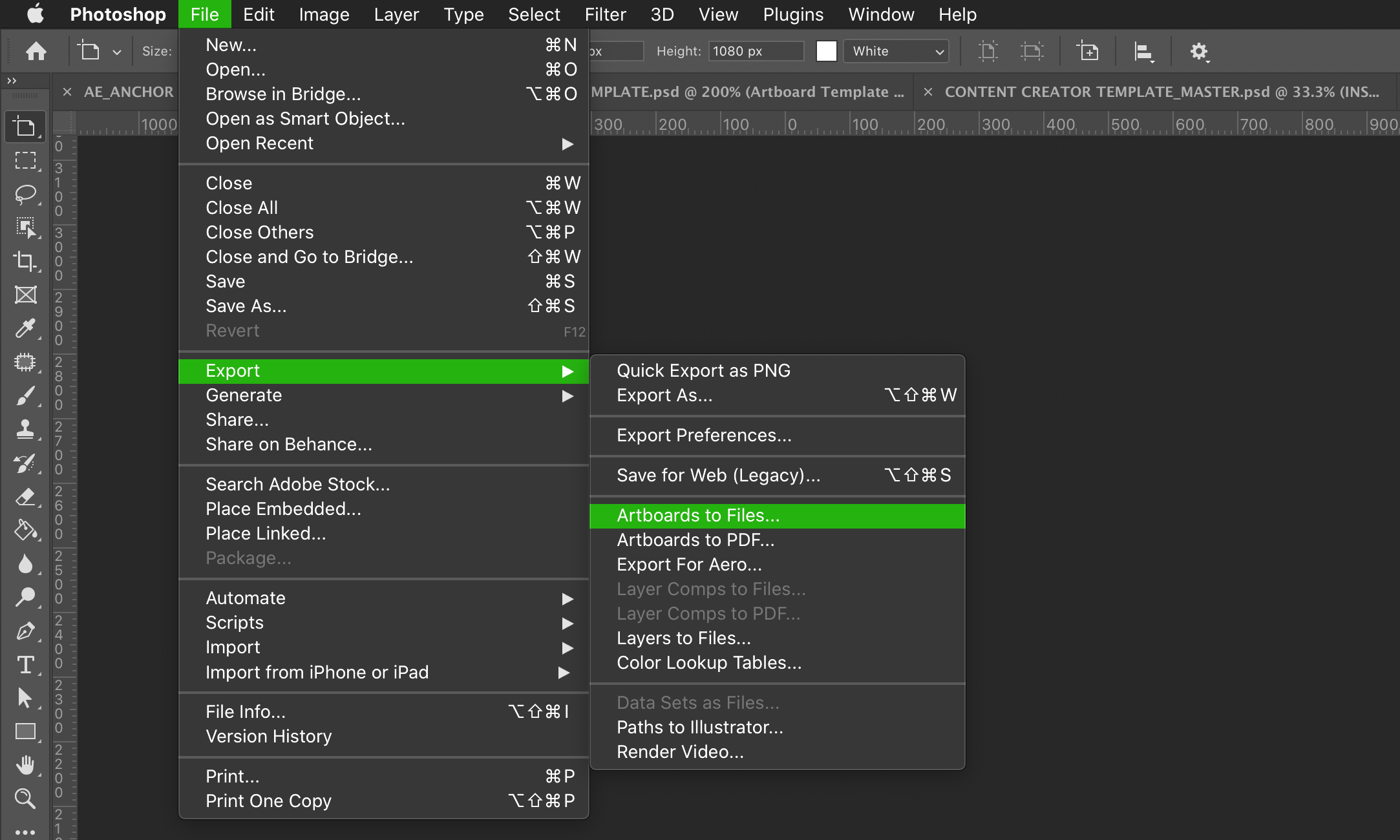Screen dimensions: 1400x840
Task: Select the History Brush tool
Action: (25, 463)
